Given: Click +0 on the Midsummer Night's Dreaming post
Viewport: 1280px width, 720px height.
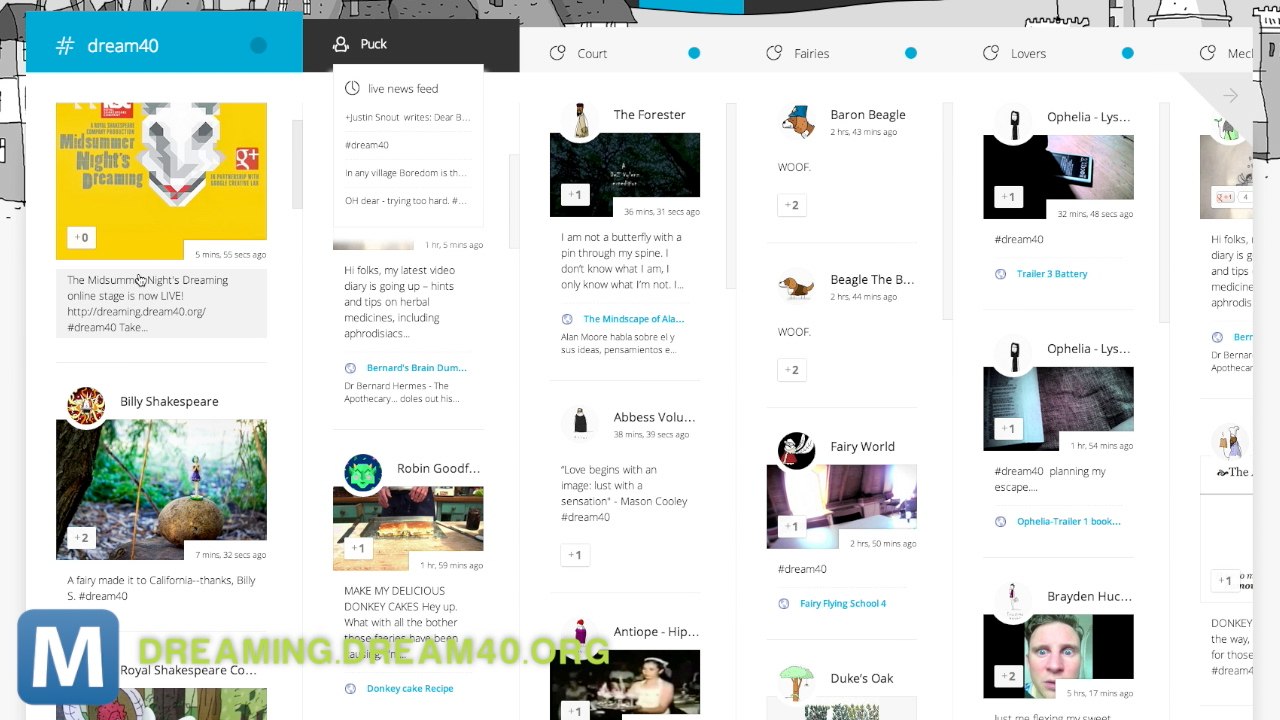Looking at the screenshot, I should click(x=81, y=237).
